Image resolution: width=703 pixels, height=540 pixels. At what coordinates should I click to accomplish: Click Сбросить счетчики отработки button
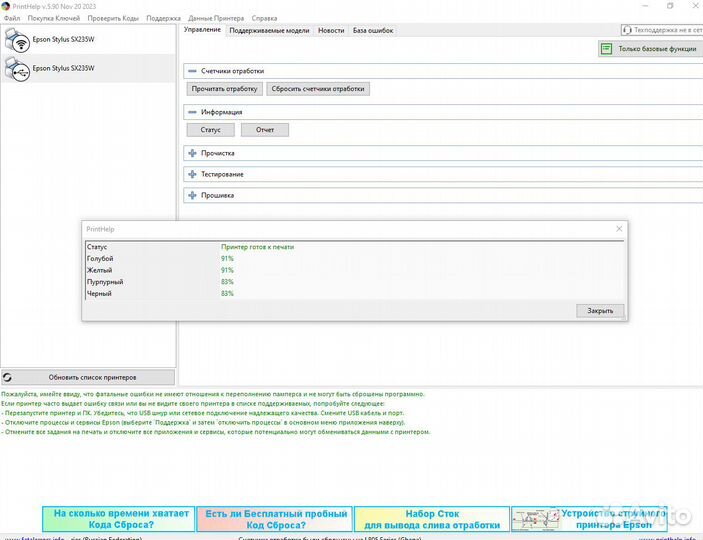318,89
